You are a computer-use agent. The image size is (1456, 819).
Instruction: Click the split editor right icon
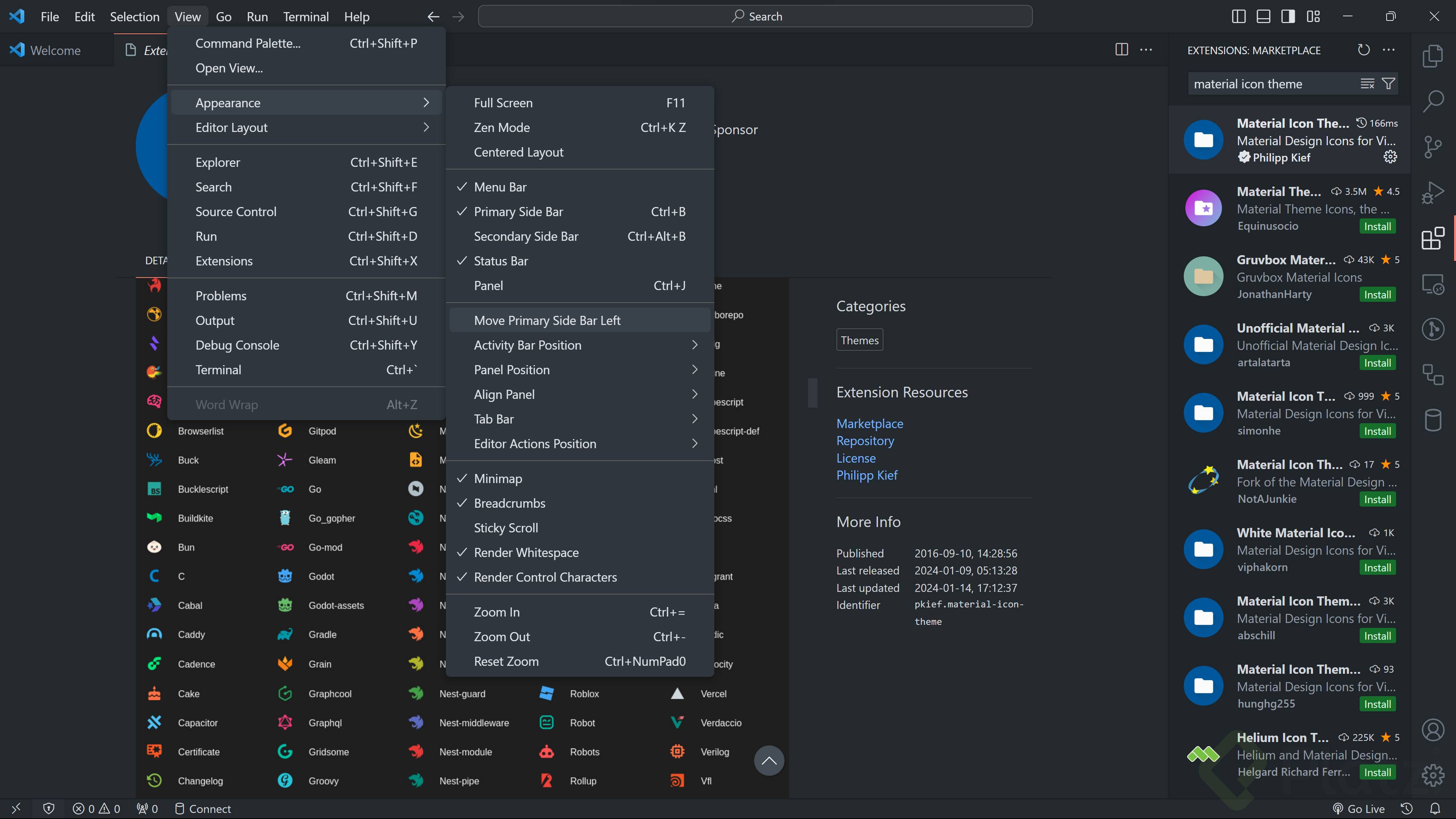pos(1122,50)
